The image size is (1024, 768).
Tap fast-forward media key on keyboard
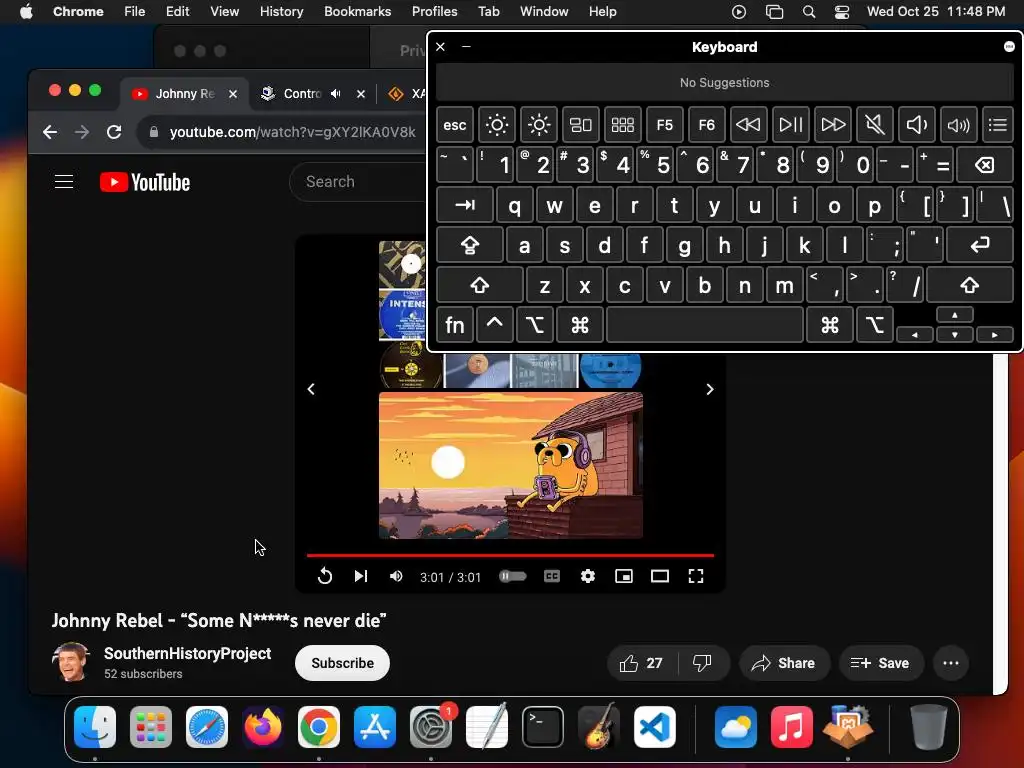[833, 125]
